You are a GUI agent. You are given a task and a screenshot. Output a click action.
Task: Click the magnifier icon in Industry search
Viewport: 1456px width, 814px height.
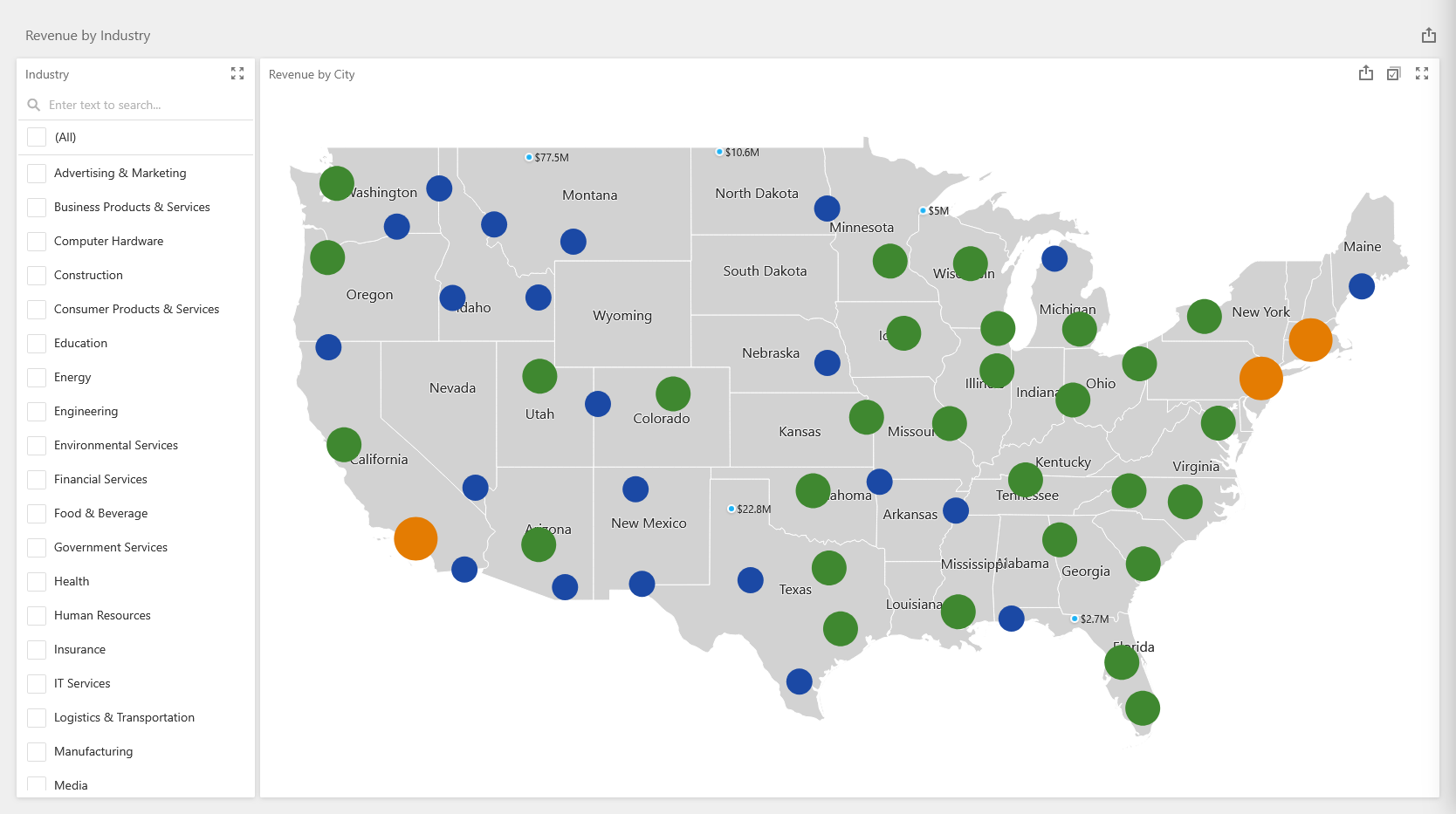coord(34,105)
